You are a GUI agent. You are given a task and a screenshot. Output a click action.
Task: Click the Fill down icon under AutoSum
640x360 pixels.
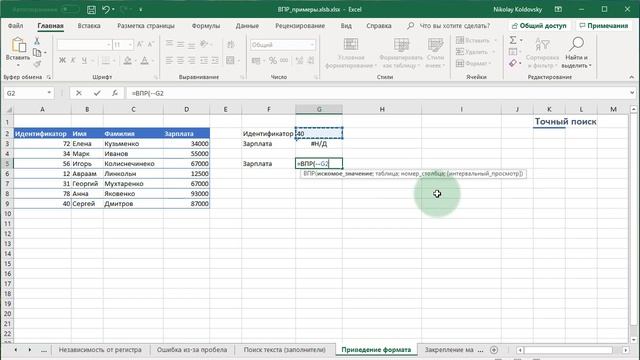(513, 52)
